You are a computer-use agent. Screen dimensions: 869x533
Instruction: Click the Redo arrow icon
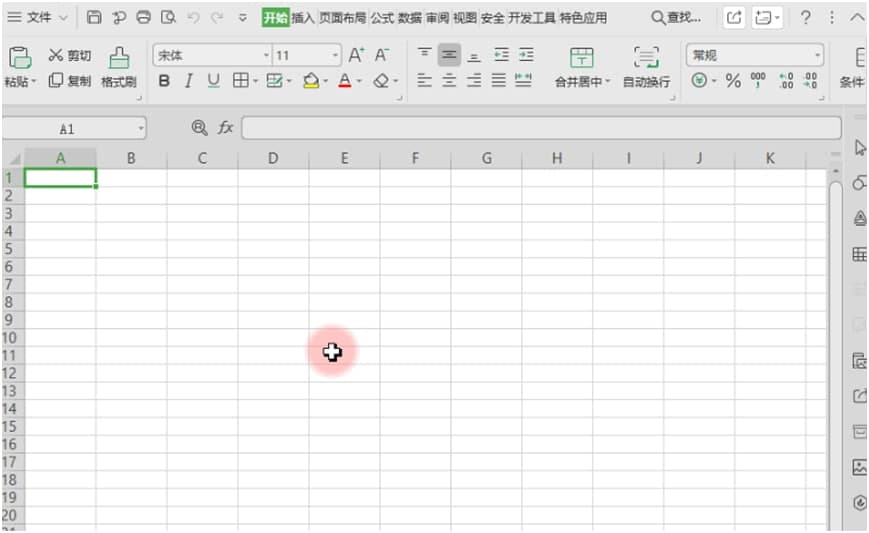(217, 17)
